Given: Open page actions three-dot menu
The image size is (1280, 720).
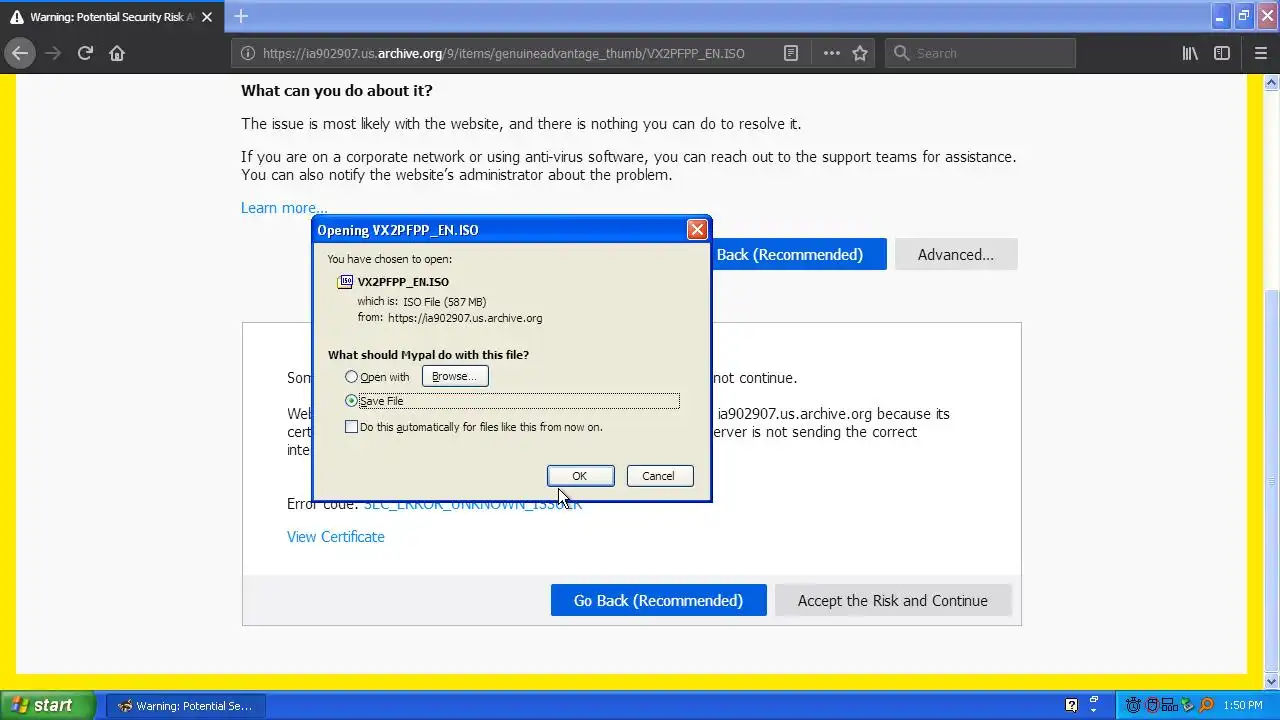Looking at the screenshot, I should point(832,53).
